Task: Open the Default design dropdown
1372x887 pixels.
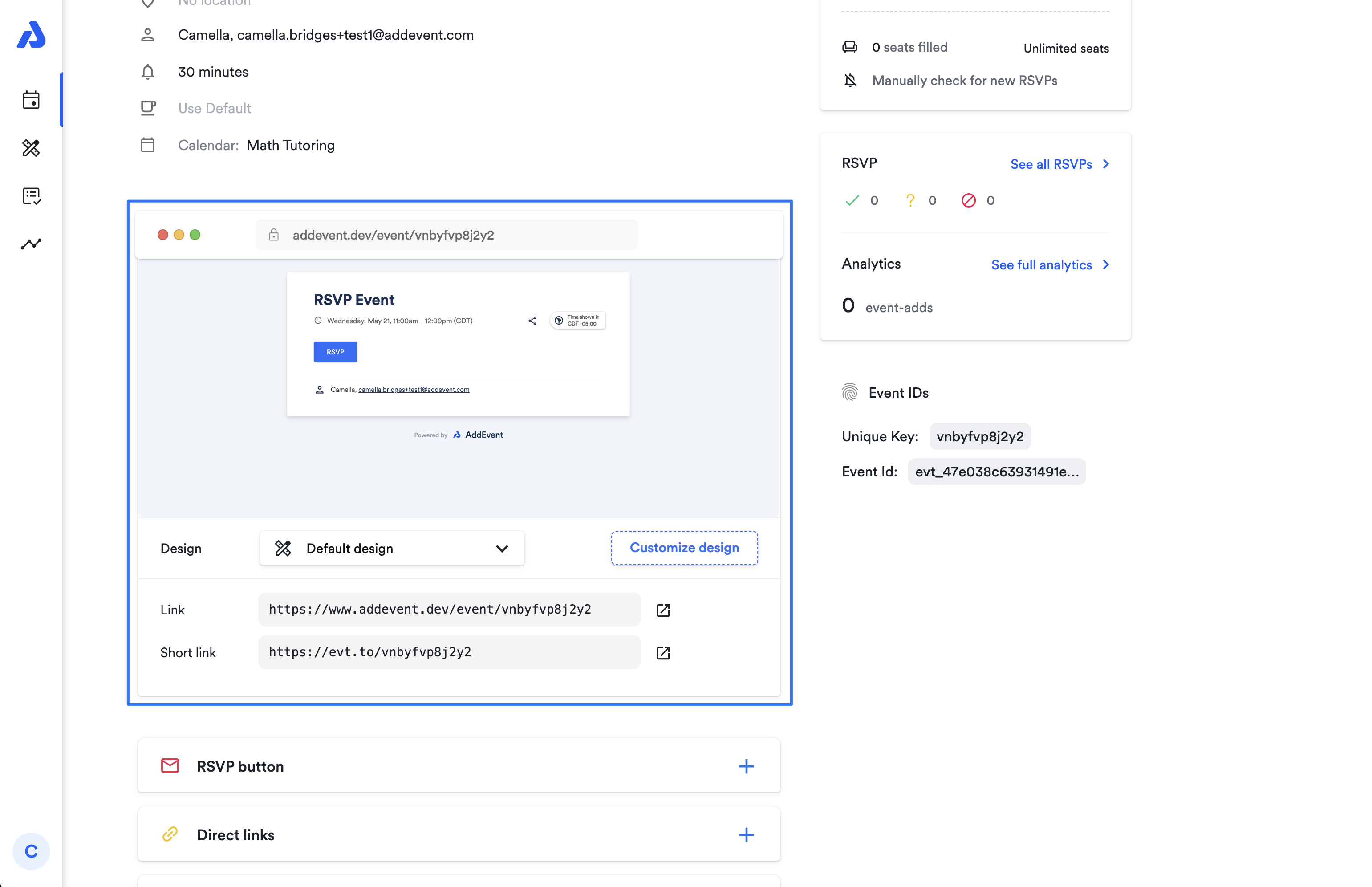Action: point(391,548)
